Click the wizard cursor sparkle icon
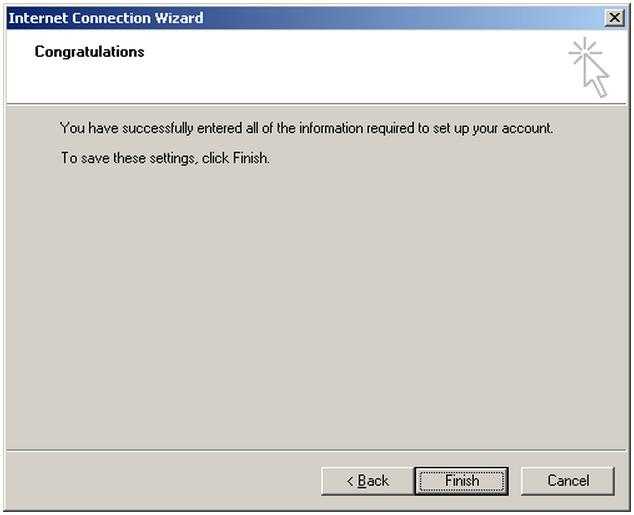The image size is (634, 515). click(589, 67)
